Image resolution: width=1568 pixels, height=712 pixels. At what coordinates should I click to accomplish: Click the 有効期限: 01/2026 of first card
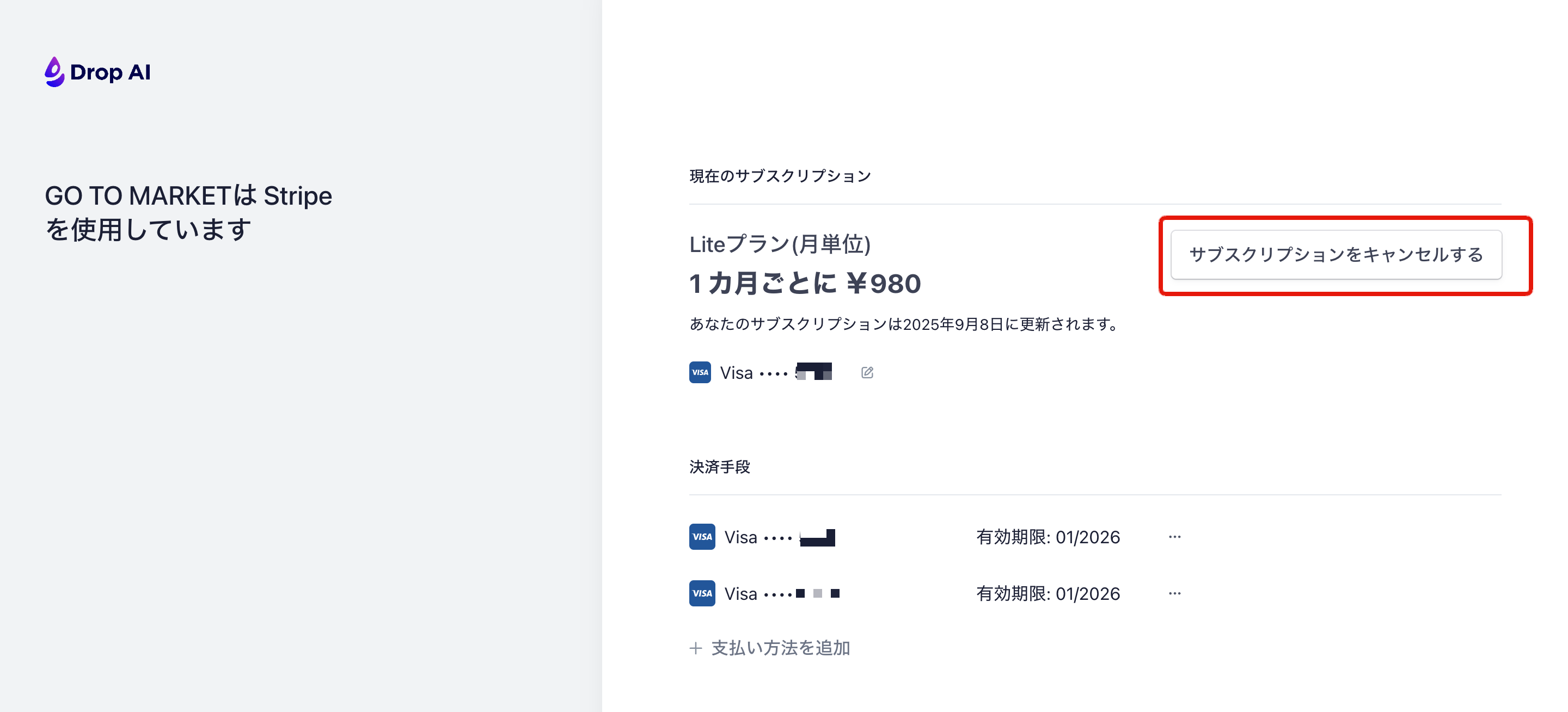(x=1048, y=537)
